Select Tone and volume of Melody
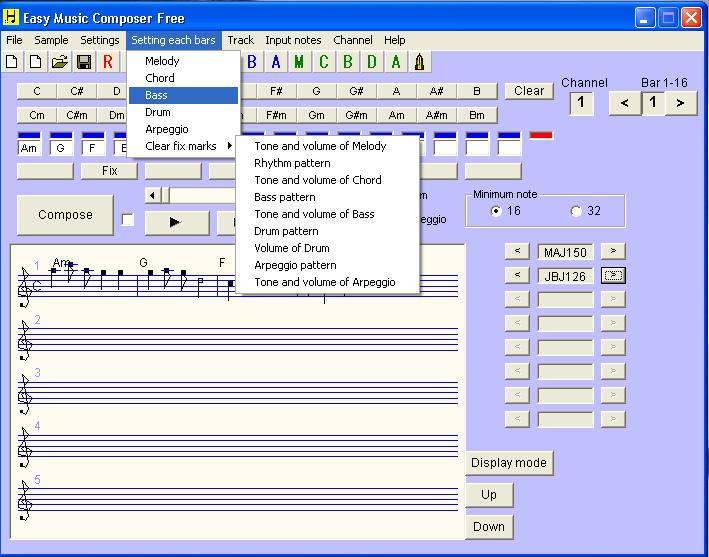 pos(328,146)
